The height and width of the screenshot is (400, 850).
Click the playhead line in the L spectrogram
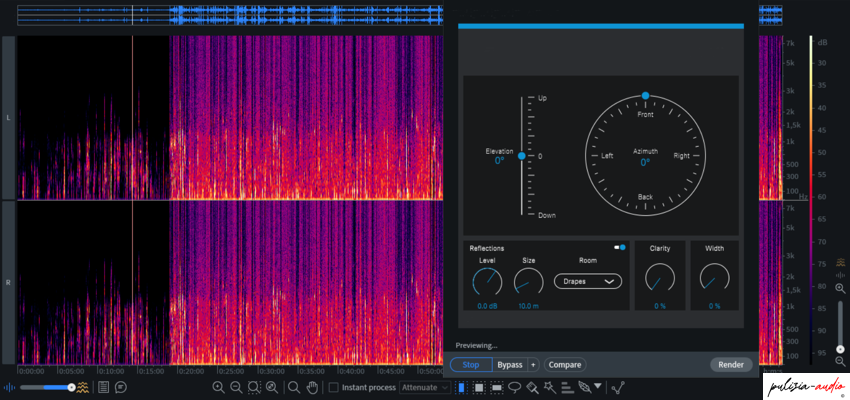click(x=132, y=118)
